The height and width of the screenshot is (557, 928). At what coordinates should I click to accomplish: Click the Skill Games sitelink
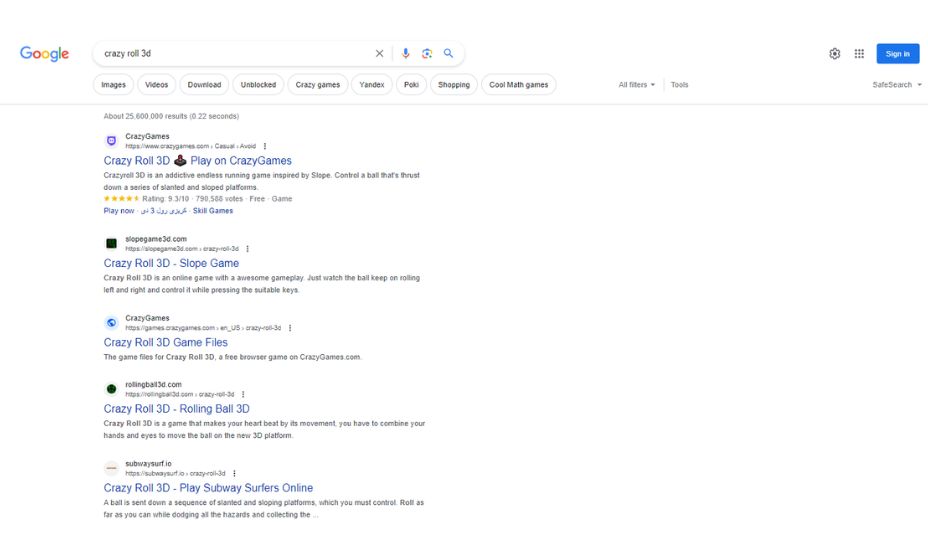[x=213, y=211]
